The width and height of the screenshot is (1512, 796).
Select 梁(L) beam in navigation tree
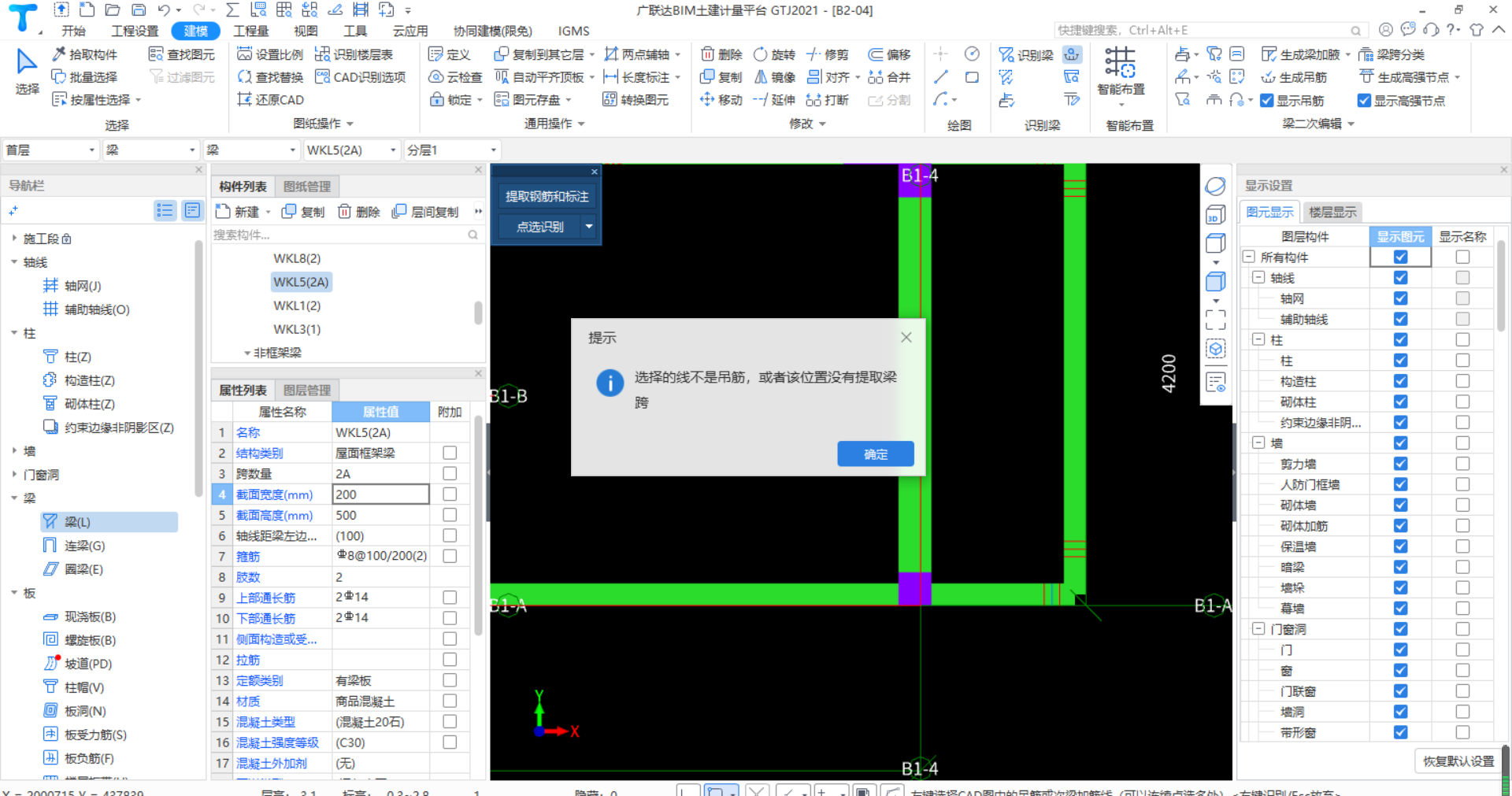(x=109, y=522)
